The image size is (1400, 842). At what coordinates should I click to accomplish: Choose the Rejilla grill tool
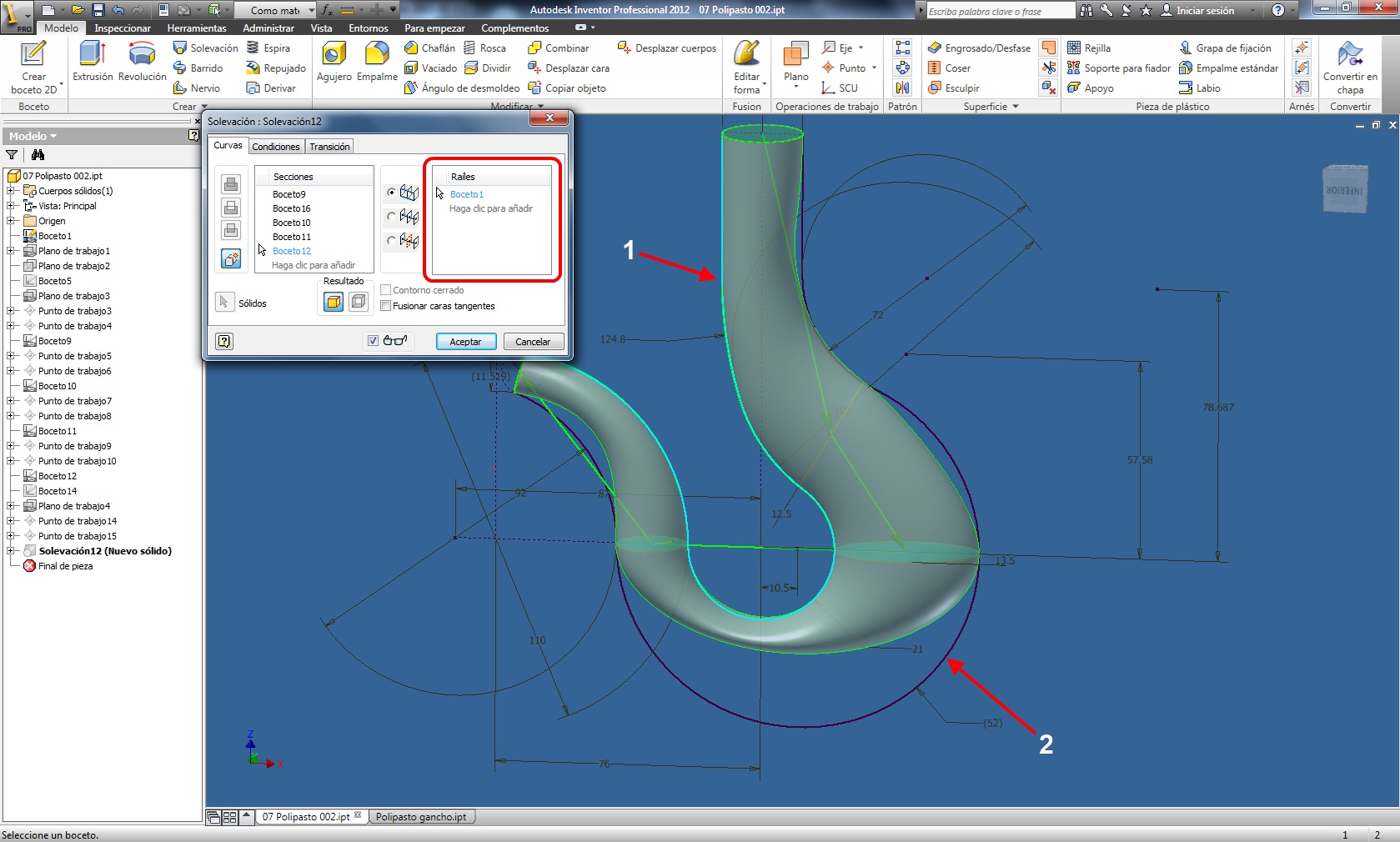click(1089, 48)
